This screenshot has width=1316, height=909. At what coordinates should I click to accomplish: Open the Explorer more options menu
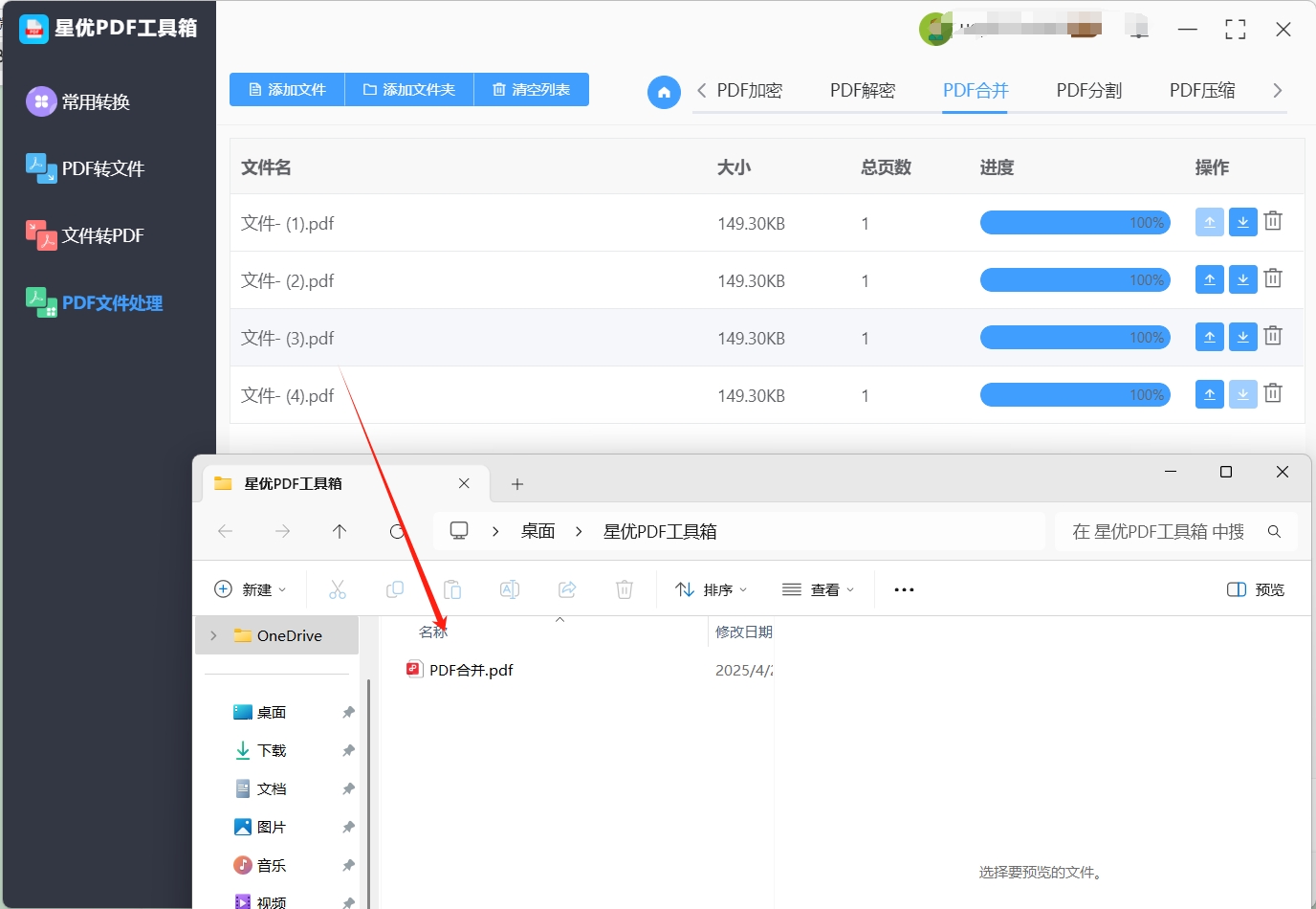[904, 589]
